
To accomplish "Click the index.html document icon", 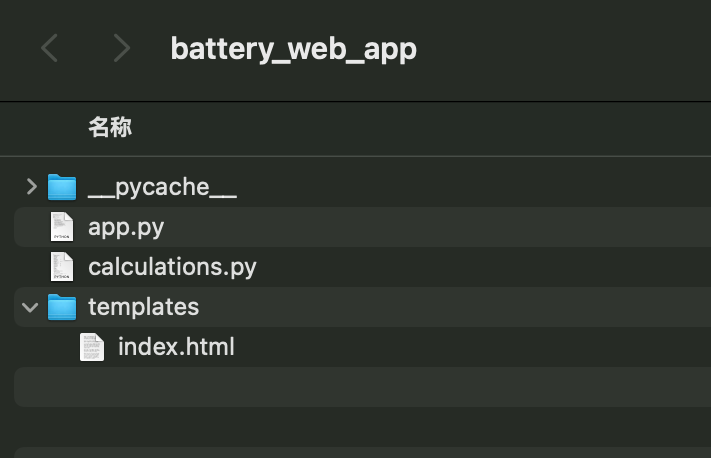I will (x=92, y=347).
